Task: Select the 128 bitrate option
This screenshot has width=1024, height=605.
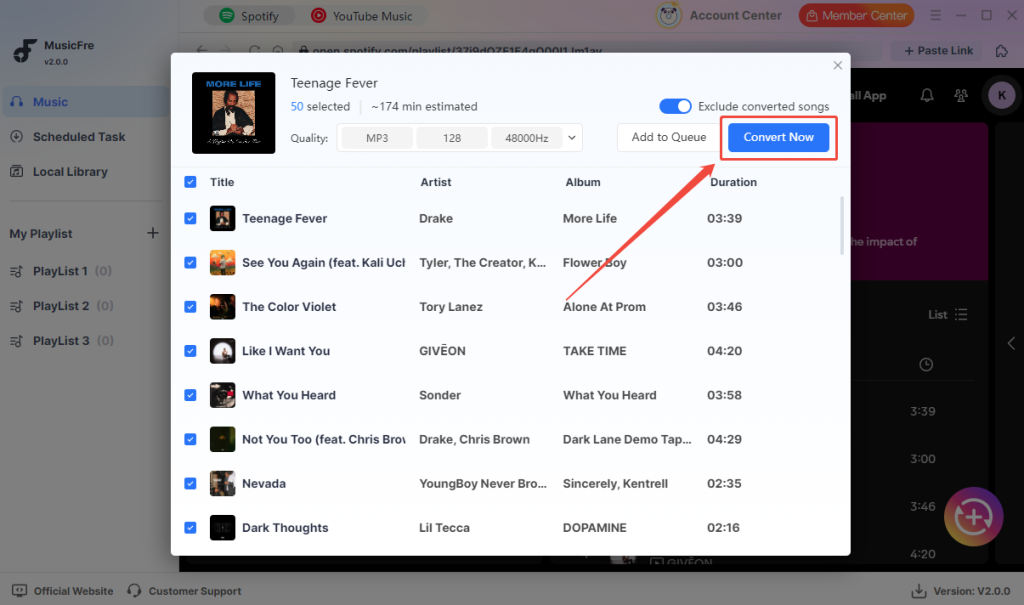Action: [x=452, y=138]
